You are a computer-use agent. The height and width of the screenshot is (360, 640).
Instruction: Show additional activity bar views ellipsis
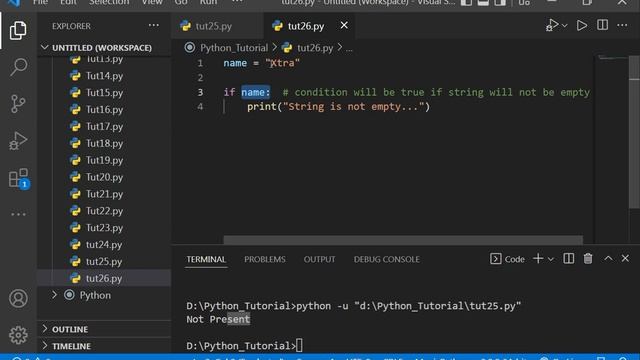(x=18, y=214)
